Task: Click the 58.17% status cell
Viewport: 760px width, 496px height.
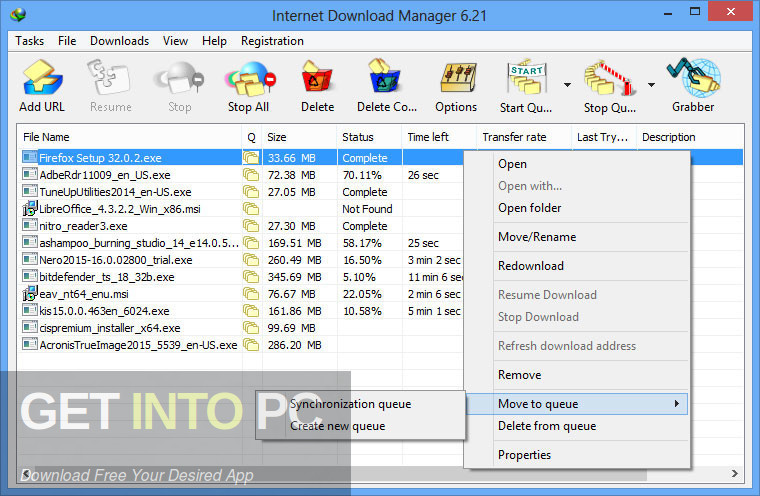Action: (362, 243)
